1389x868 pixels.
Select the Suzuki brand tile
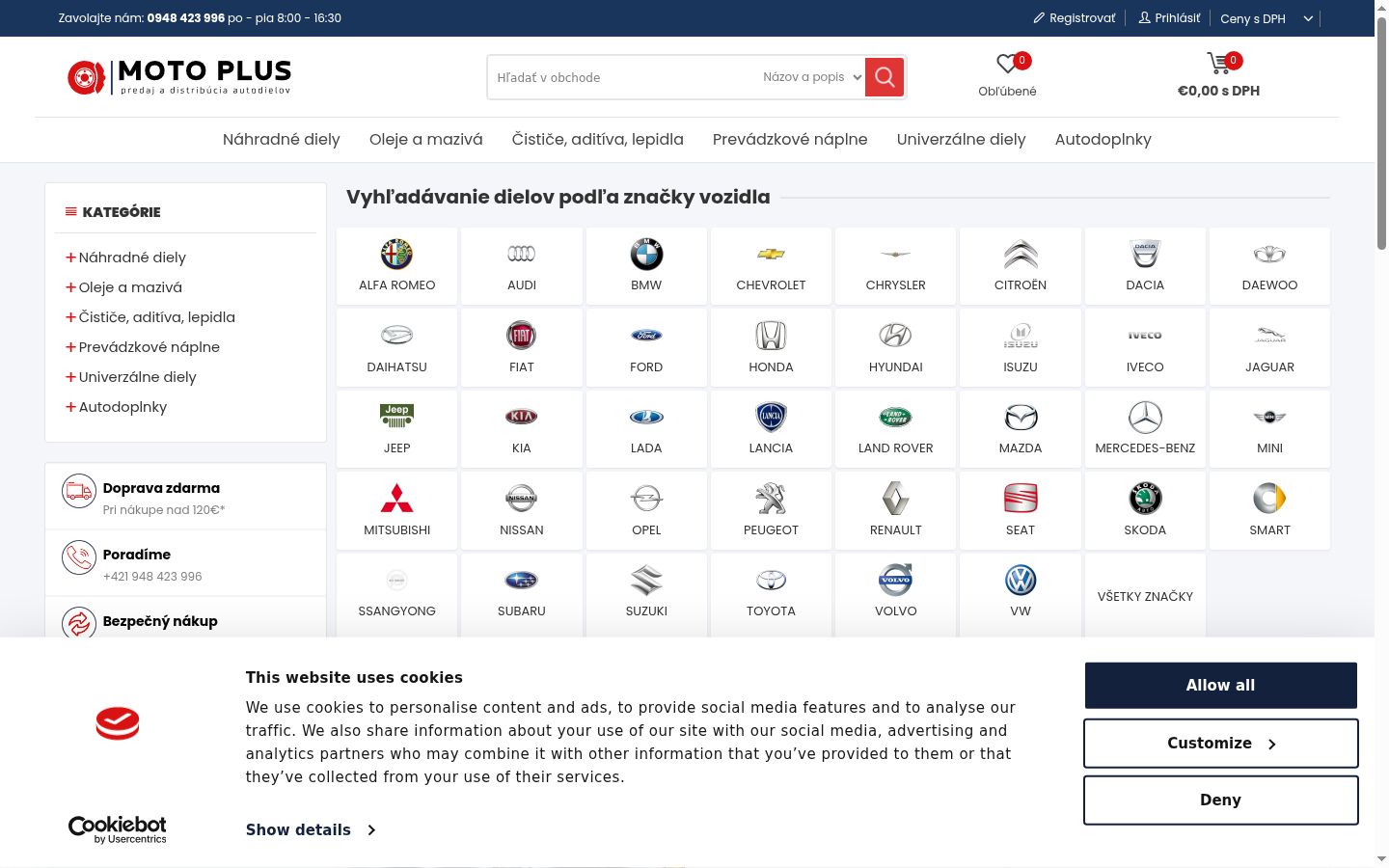pos(646,594)
